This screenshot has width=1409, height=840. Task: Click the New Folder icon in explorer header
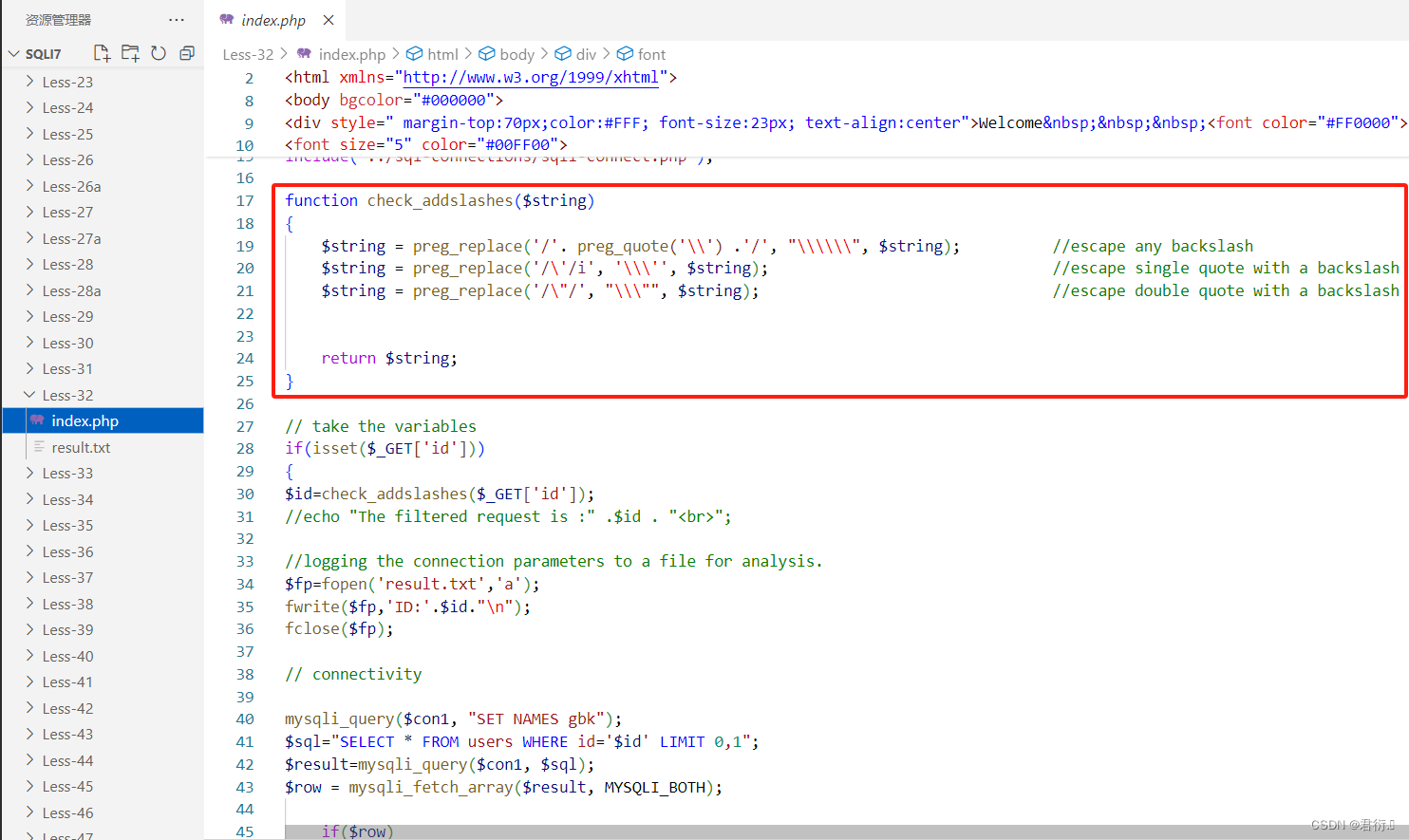click(x=130, y=53)
